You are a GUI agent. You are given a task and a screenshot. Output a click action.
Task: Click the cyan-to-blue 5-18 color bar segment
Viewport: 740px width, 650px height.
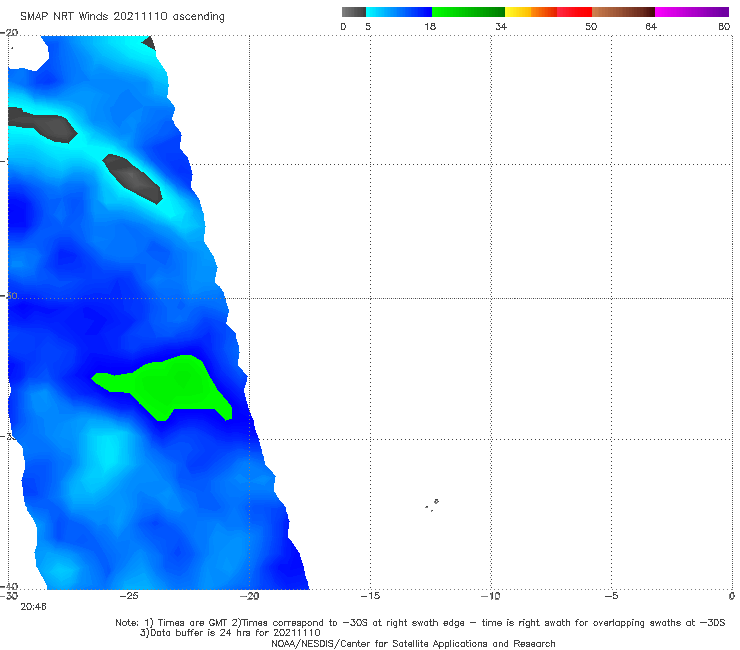coord(399,12)
